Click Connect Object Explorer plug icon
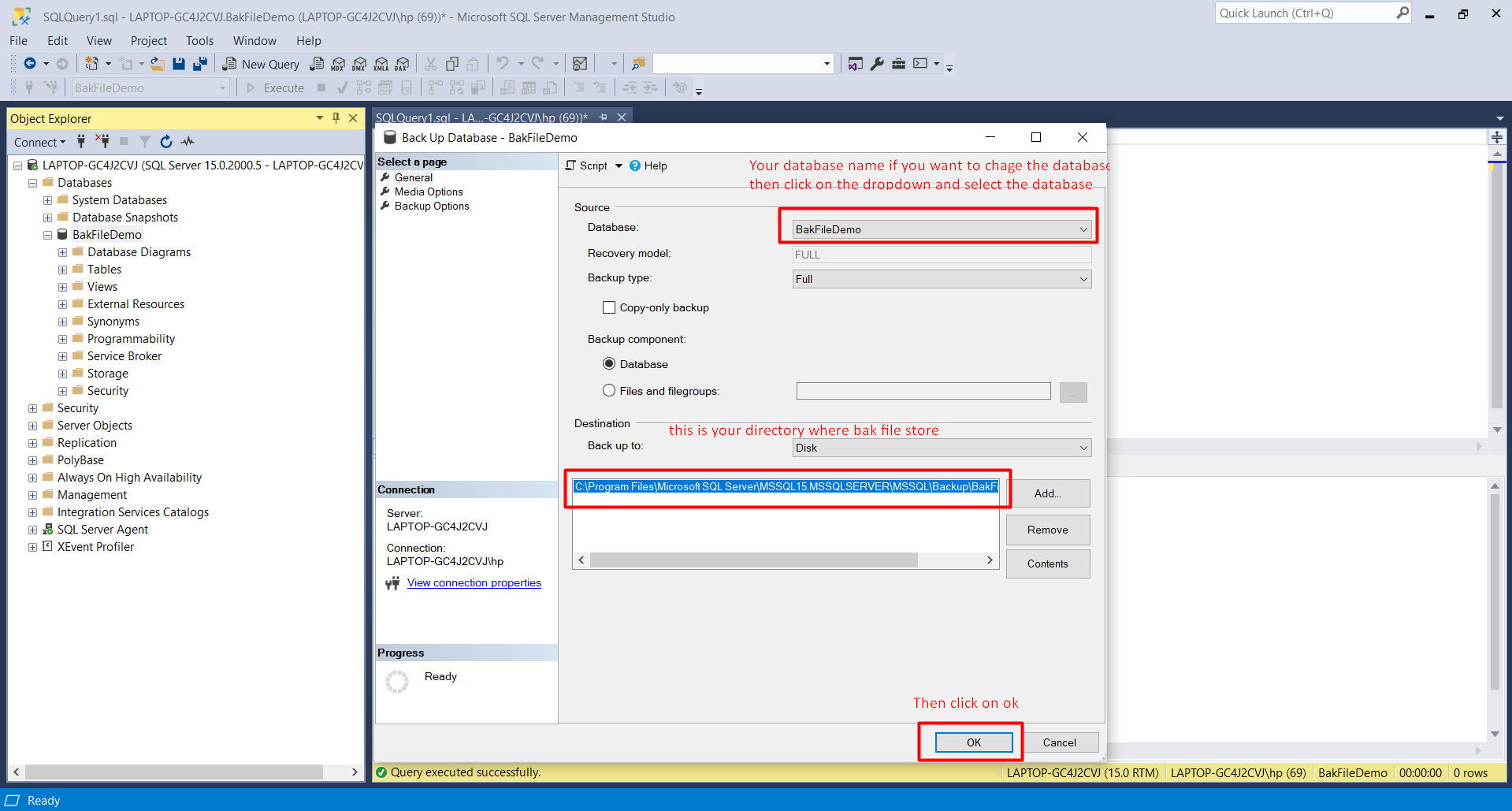 [81, 141]
